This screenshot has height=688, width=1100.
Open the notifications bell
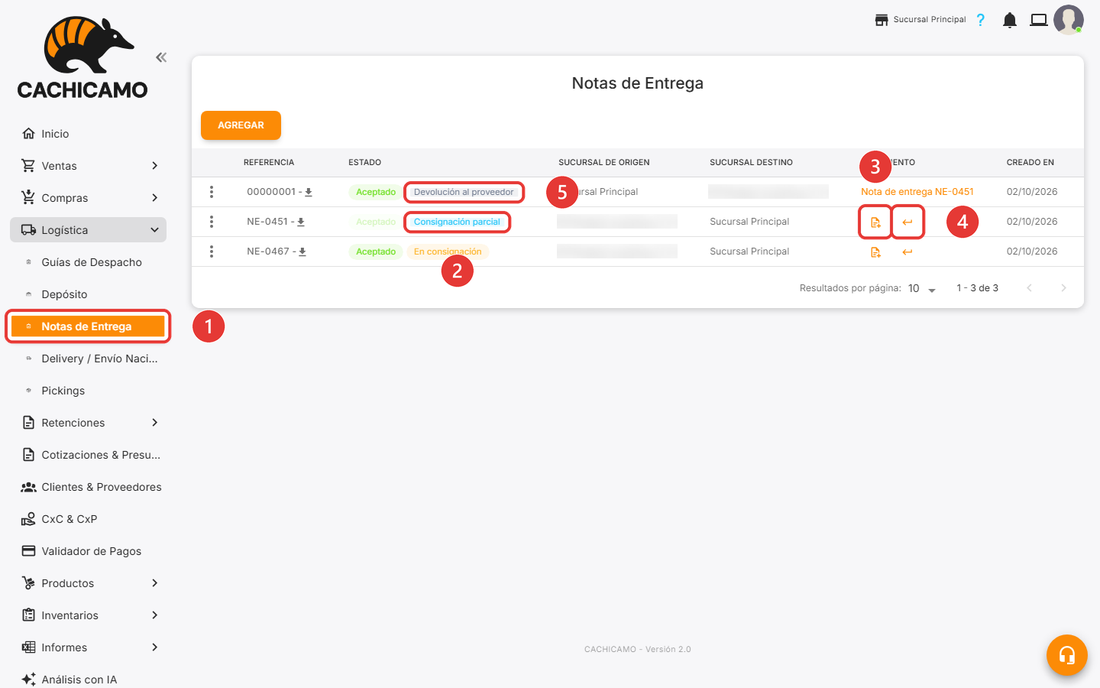(1010, 20)
